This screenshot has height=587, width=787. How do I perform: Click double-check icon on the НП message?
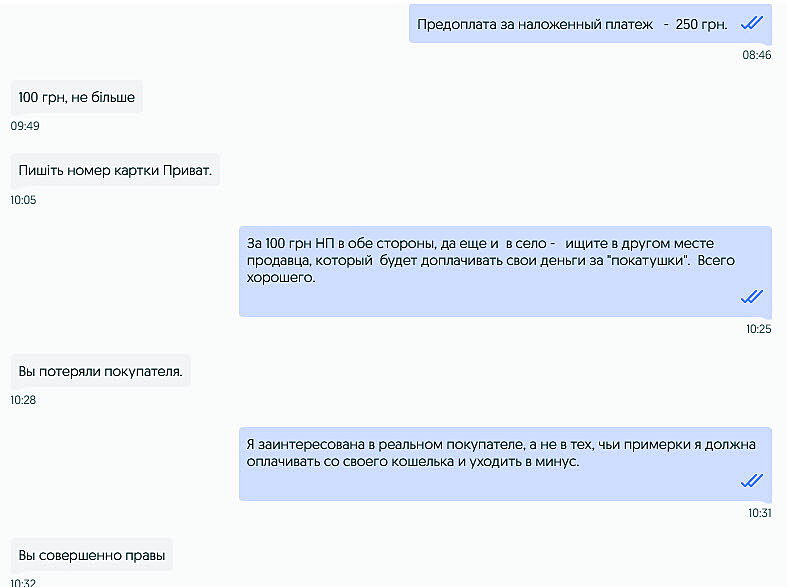tap(751, 296)
